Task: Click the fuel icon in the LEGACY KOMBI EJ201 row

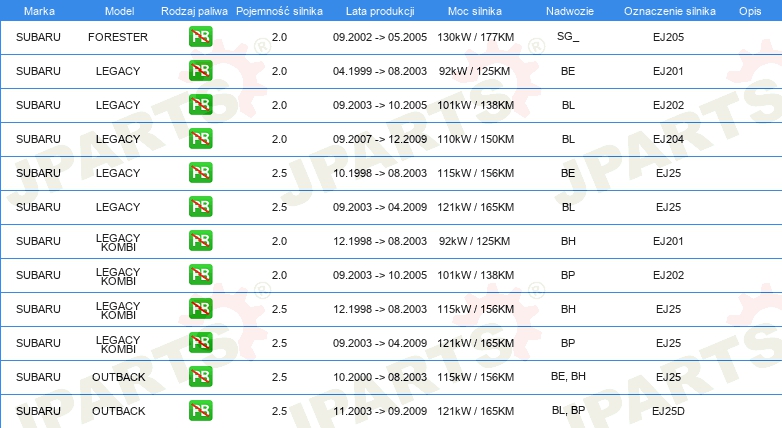Action: pyautogui.click(x=200, y=240)
